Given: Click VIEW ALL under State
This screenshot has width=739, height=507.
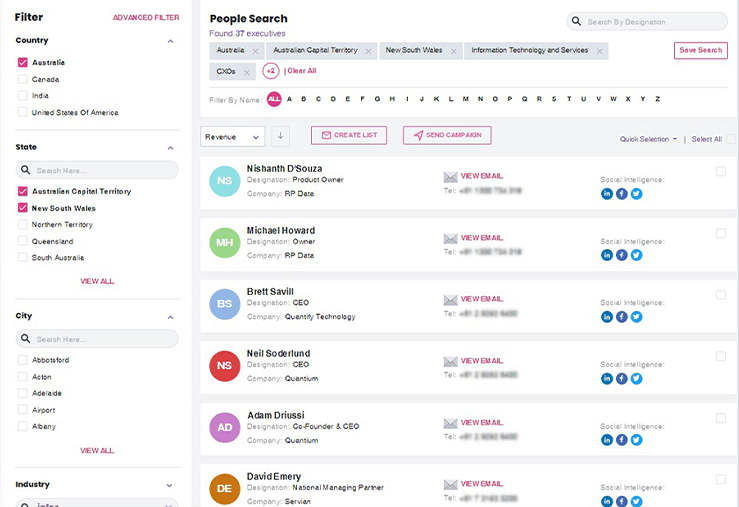Looking at the screenshot, I should point(97,281).
